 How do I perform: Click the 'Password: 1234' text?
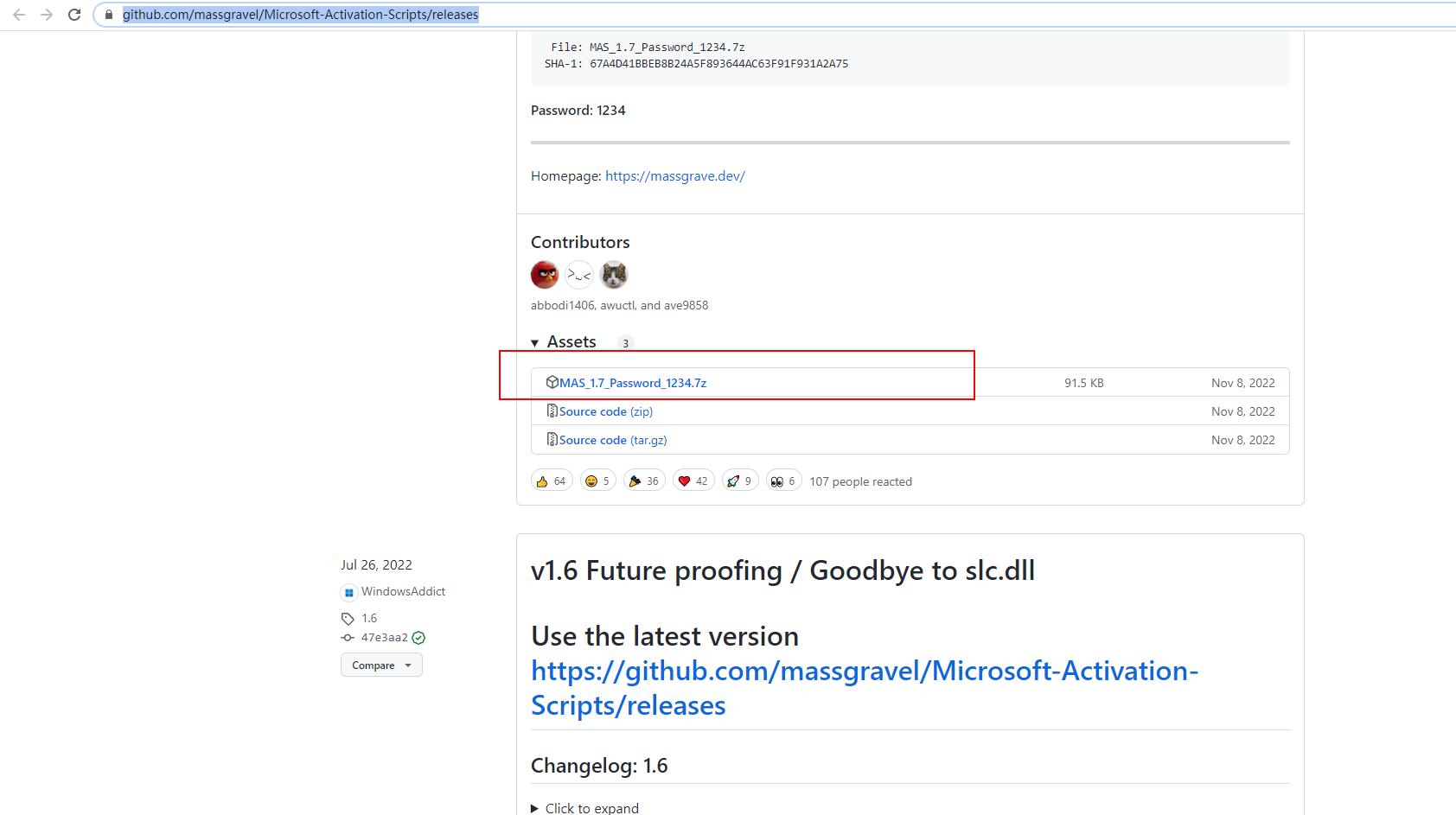point(578,111)
